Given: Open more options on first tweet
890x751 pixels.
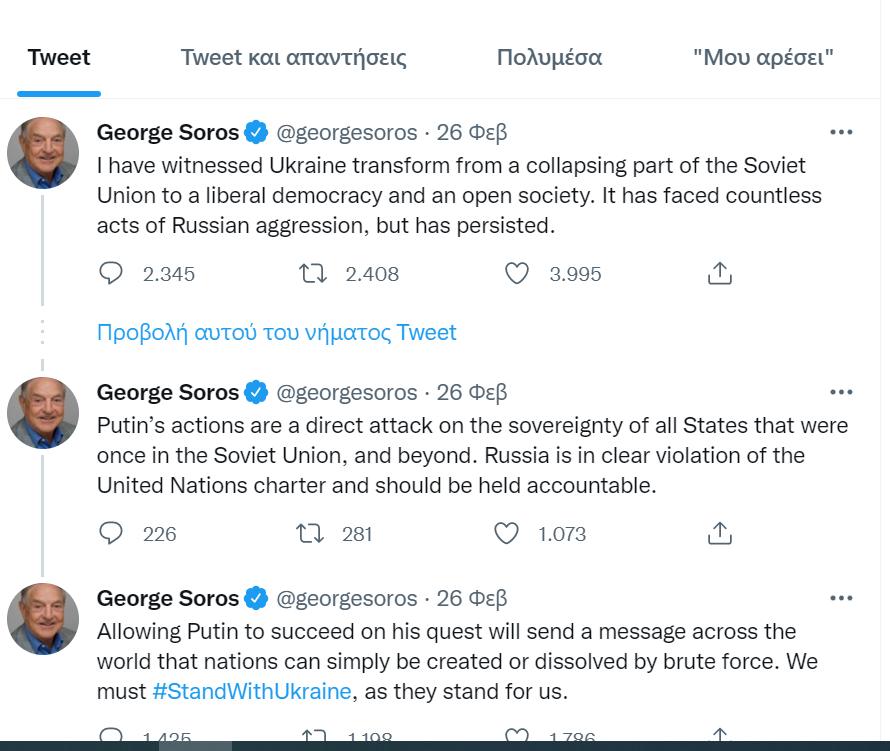Looking at the screenshot, I should point(841,132).
